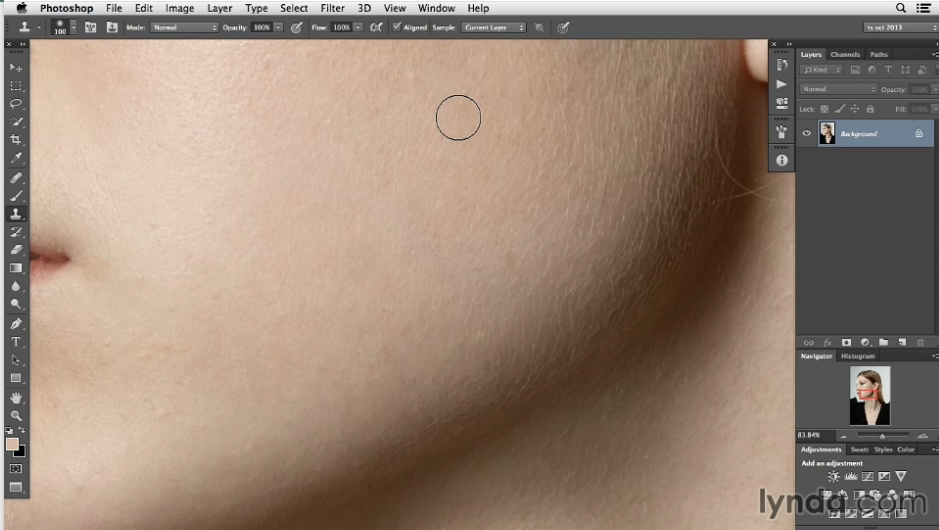Click Create new group folder button
The width and height of the screenshot is (939, 530).
coord(883,343)
